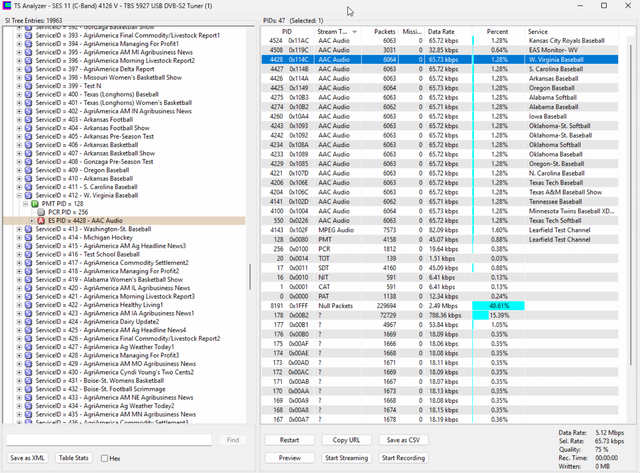Sort by the Percent column header
Viewport: 640px width, 473px height.
click(498, 31)
